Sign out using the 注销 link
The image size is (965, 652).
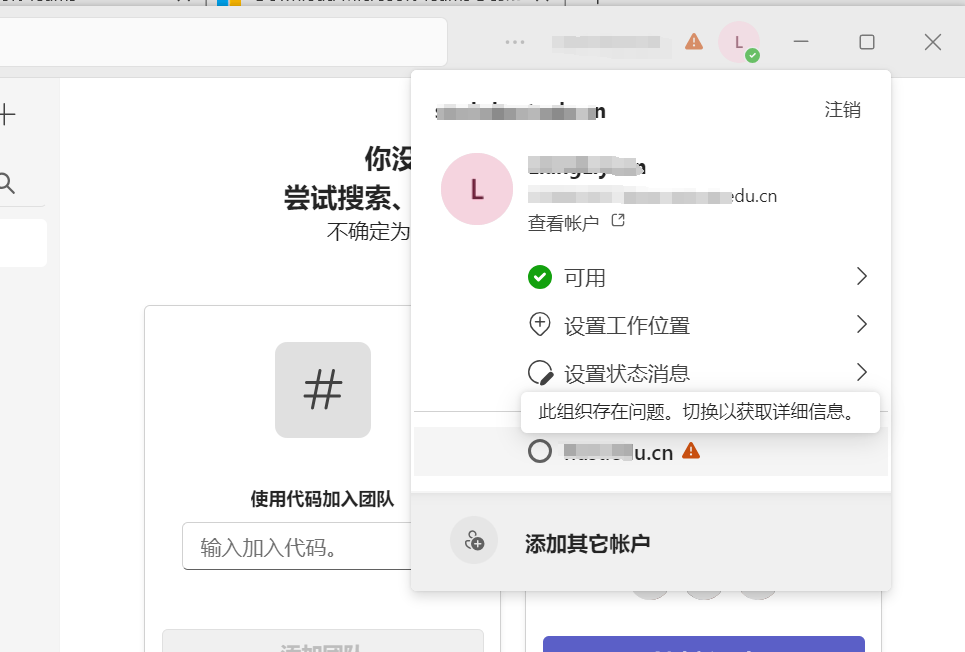click(843, 110)
